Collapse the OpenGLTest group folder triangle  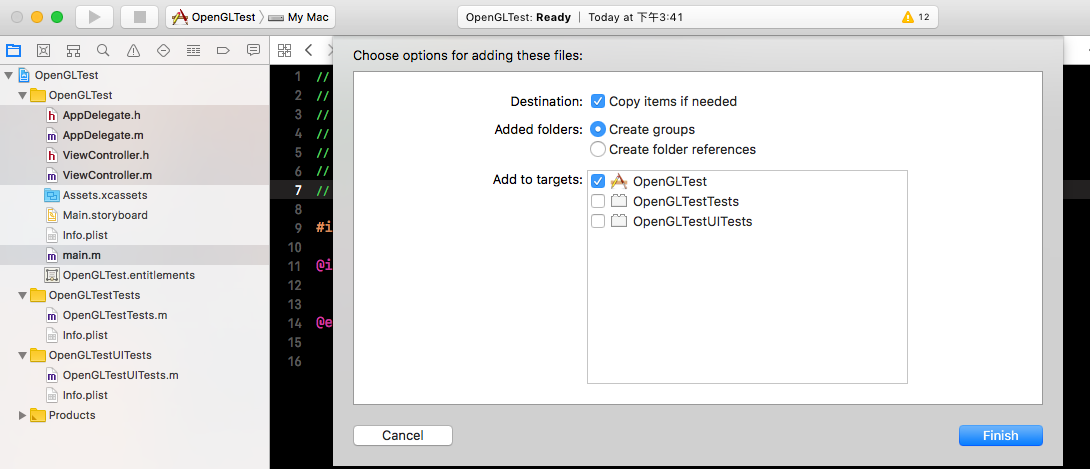click(22, 95)
